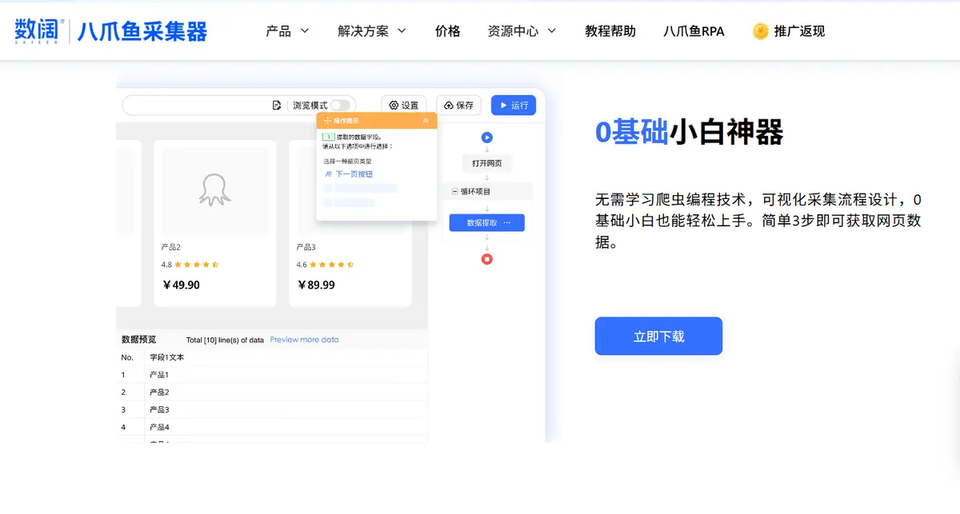Expand the 解决方案 dropdown chevron

[x=402, y=31]
